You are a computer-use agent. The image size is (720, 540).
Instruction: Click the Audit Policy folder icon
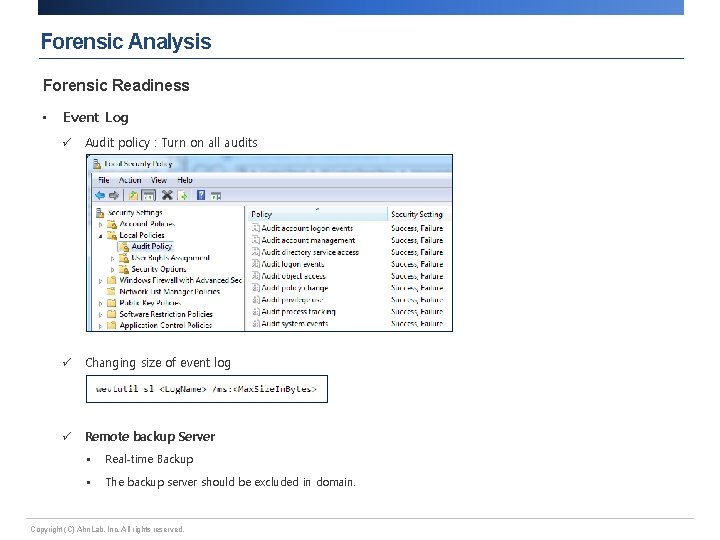(124, 247)
